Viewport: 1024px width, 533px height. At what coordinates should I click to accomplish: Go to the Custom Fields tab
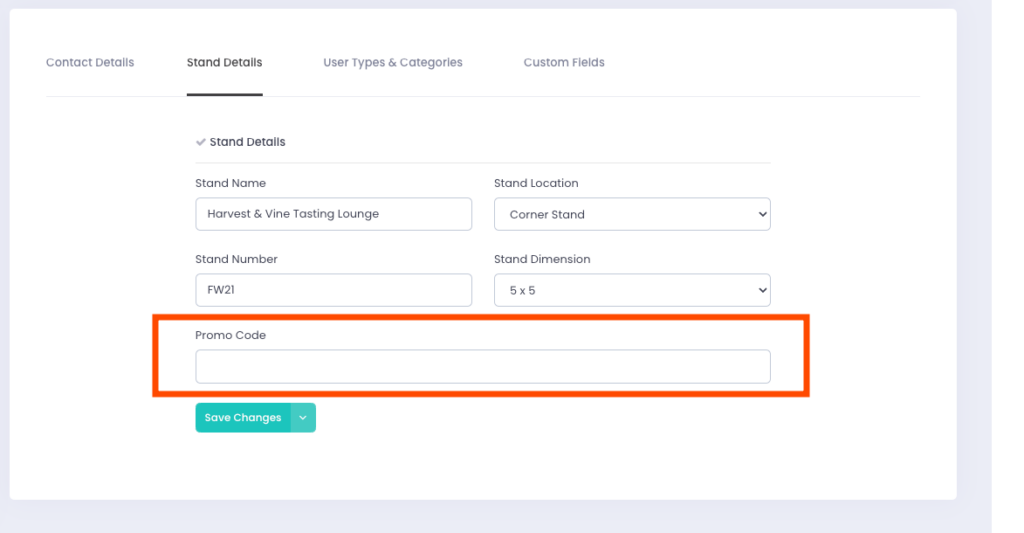(x=564, y=62)
